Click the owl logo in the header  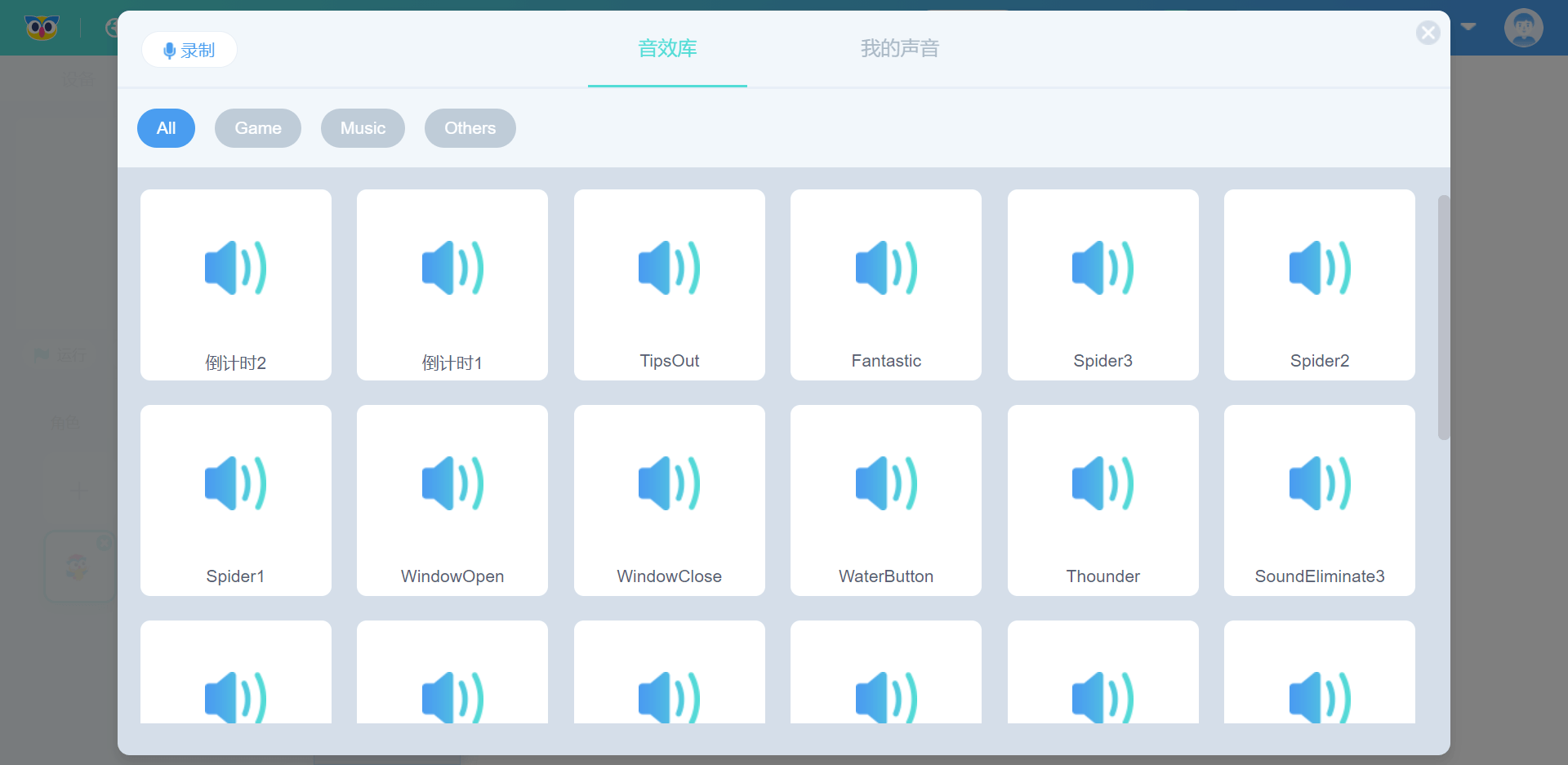coord(42,28)
